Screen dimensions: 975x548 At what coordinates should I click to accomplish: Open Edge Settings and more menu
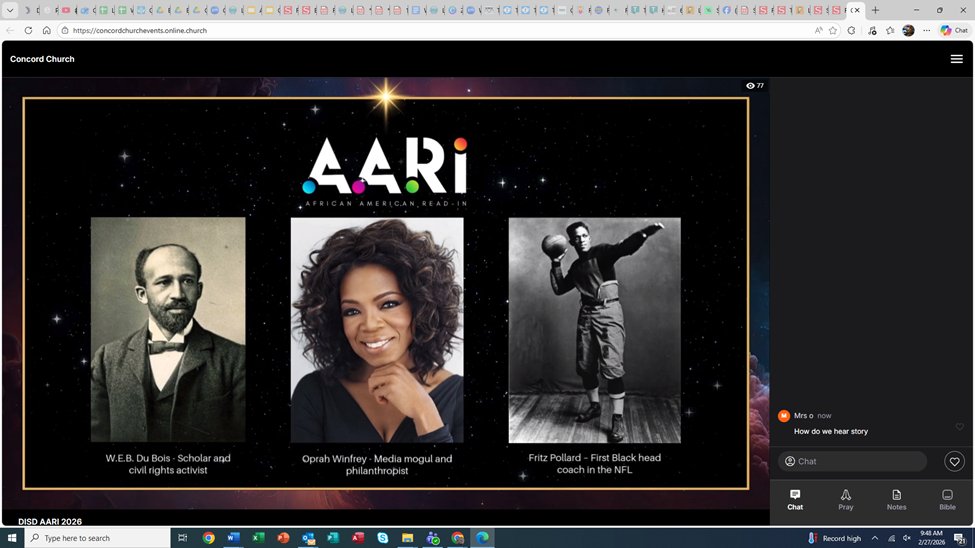tap(926, 30)
